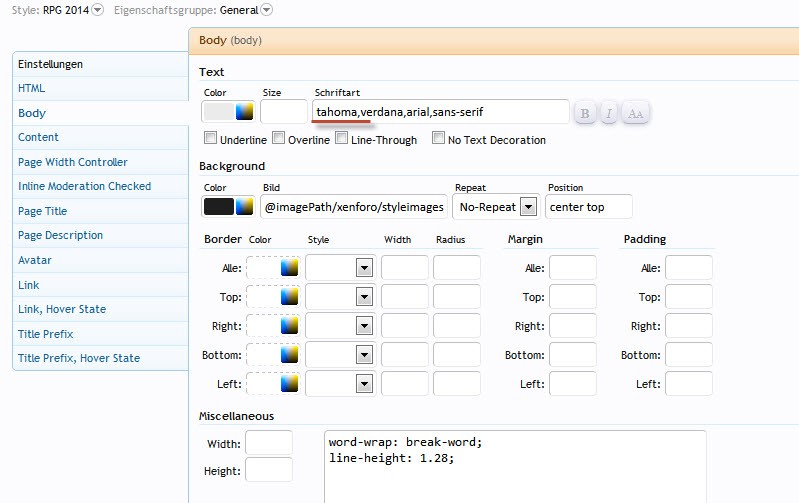Click border Top Width field

pyautogui.click(x=405, y=297)
